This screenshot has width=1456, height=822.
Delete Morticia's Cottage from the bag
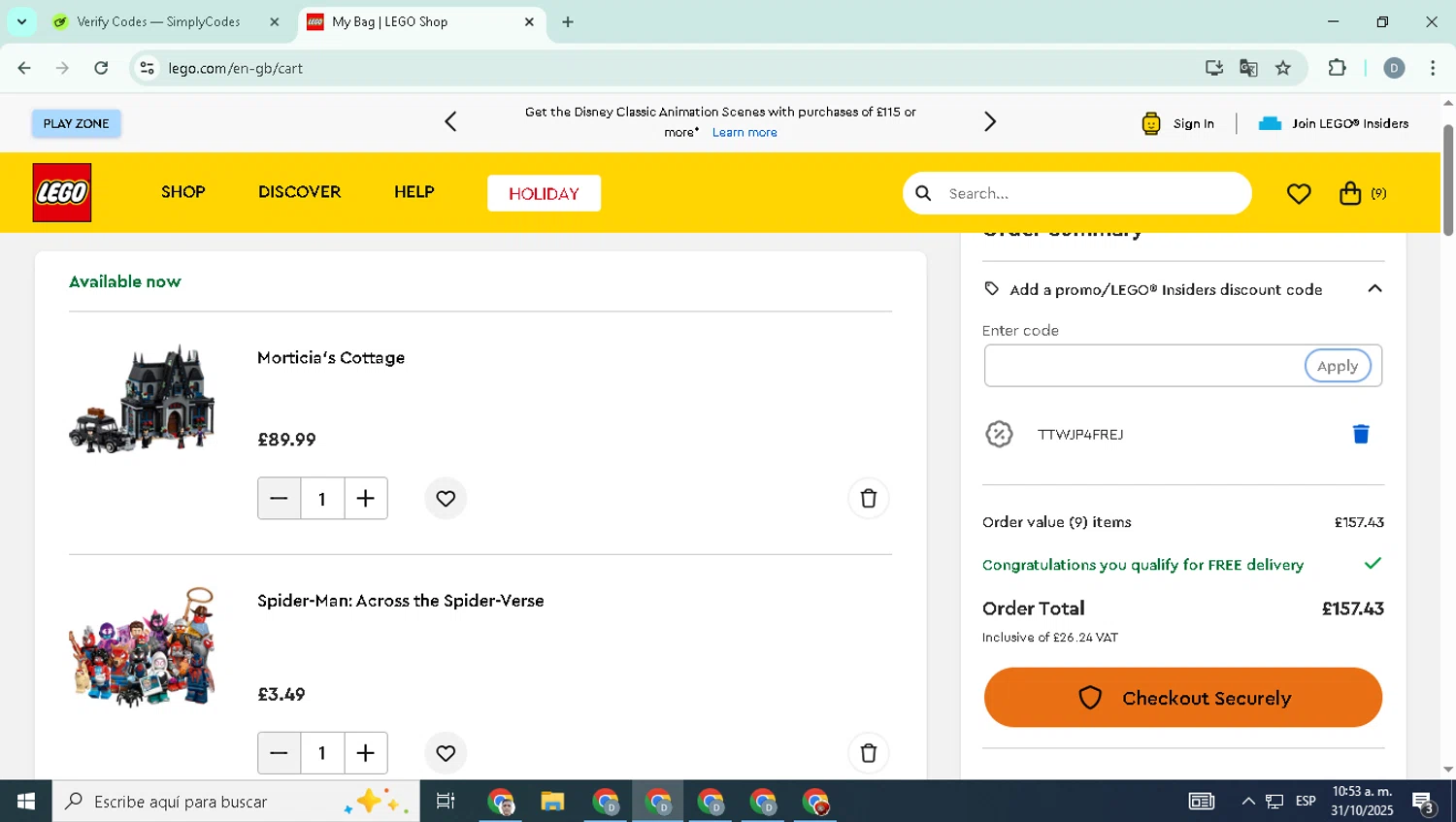pos(869,499)
